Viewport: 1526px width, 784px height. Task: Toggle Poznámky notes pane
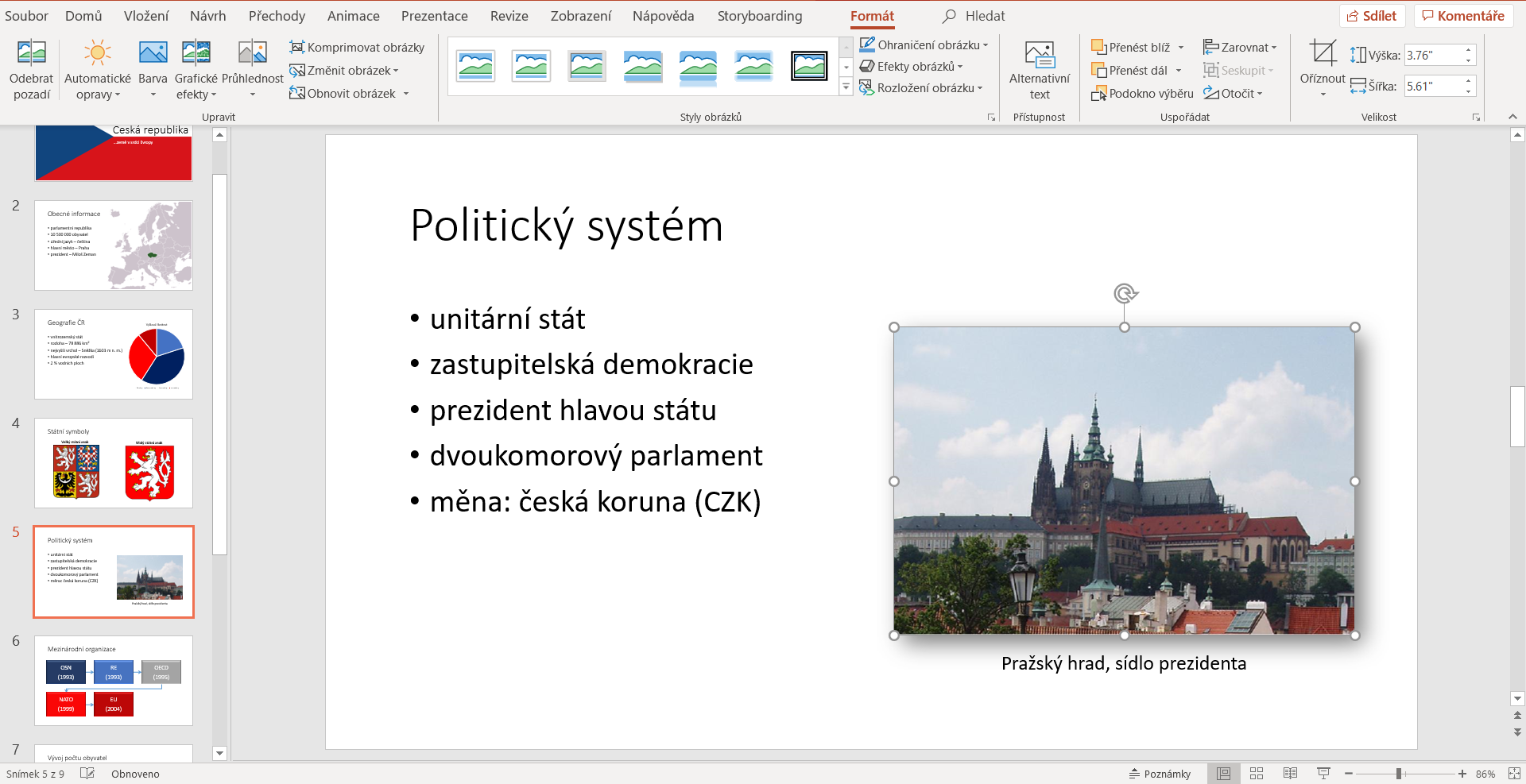[1160, 774]
